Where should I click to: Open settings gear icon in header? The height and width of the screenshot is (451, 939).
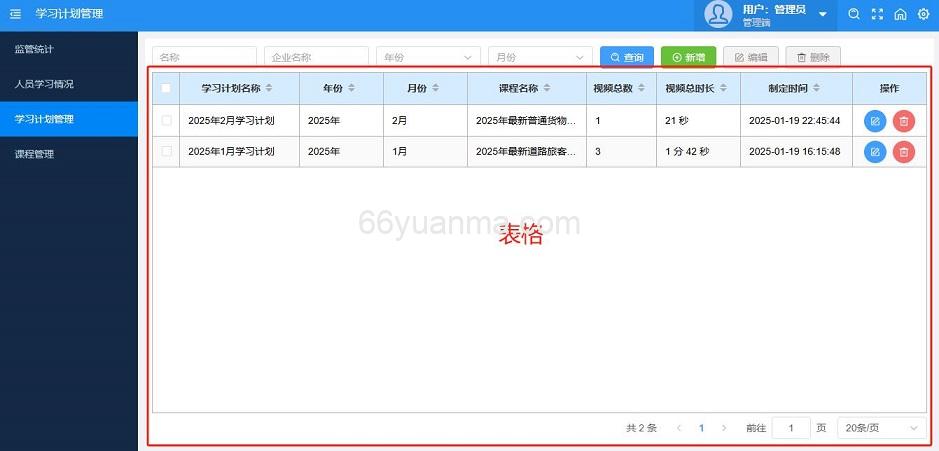(923, 14)
